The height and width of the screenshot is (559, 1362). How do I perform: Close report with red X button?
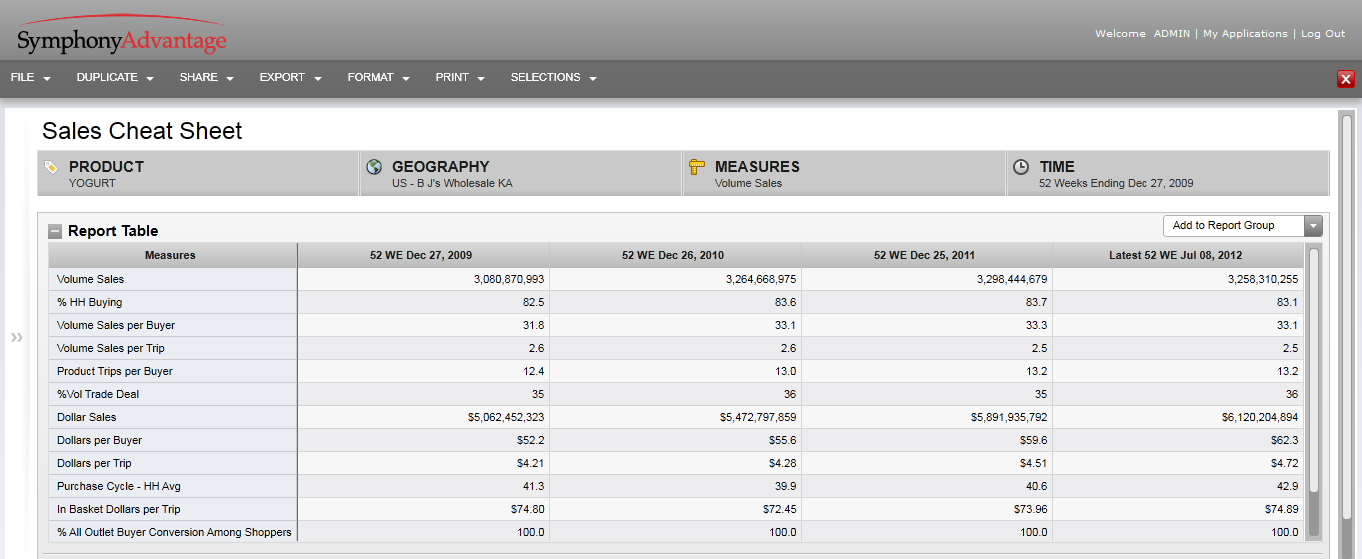click(x=1346, y=79)
